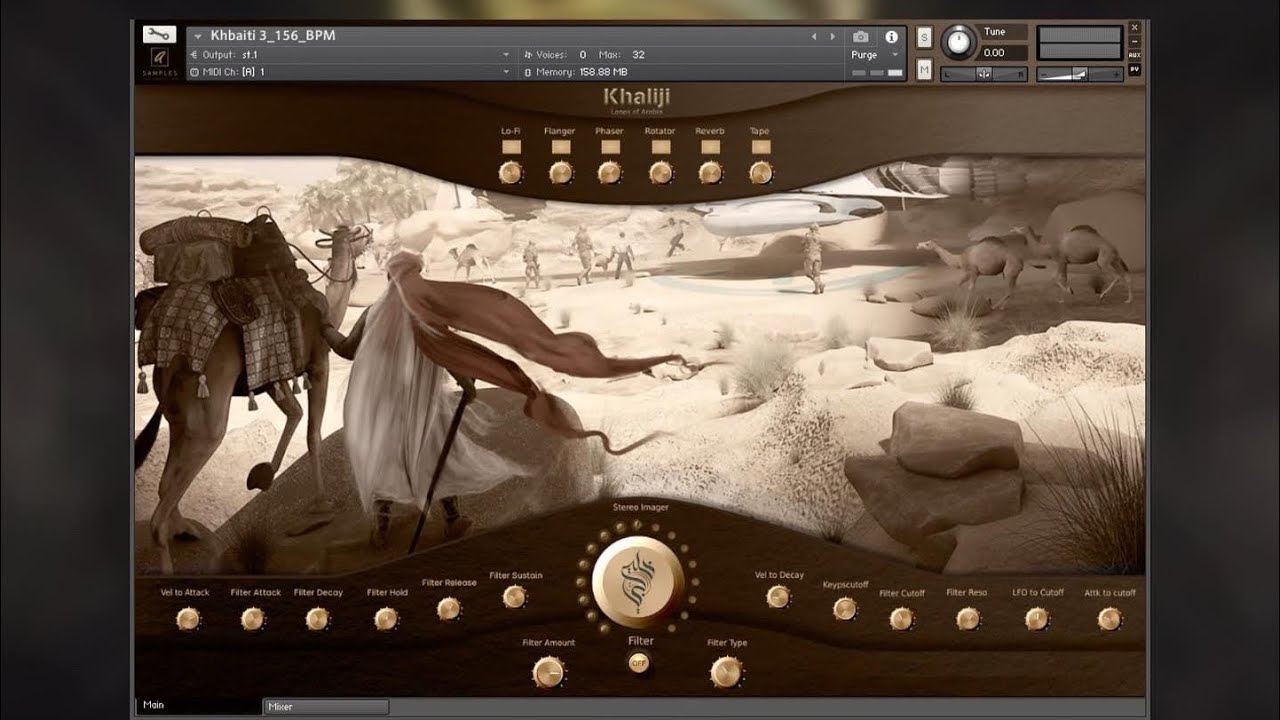
Task: Select the previous instrument arrow
Action: click(x=815, y=36)
